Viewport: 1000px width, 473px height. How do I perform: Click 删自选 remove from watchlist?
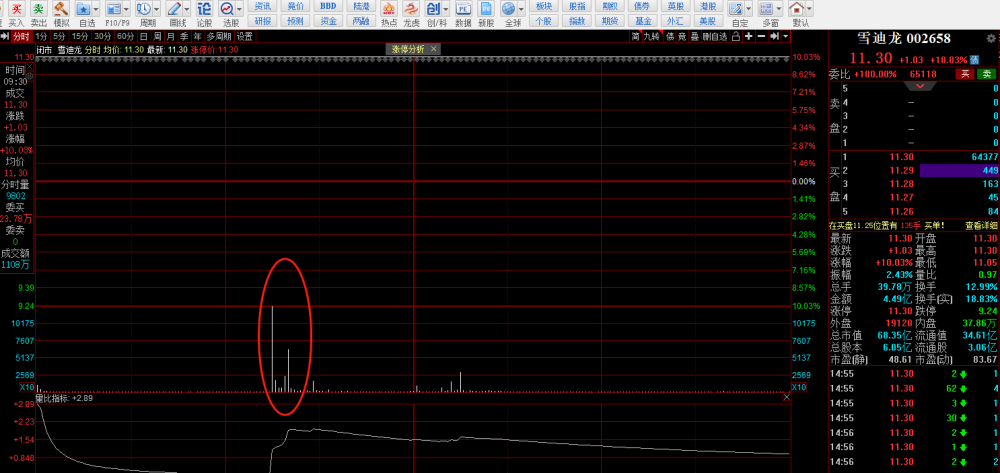pyautogui.click(x=716, y=36)
